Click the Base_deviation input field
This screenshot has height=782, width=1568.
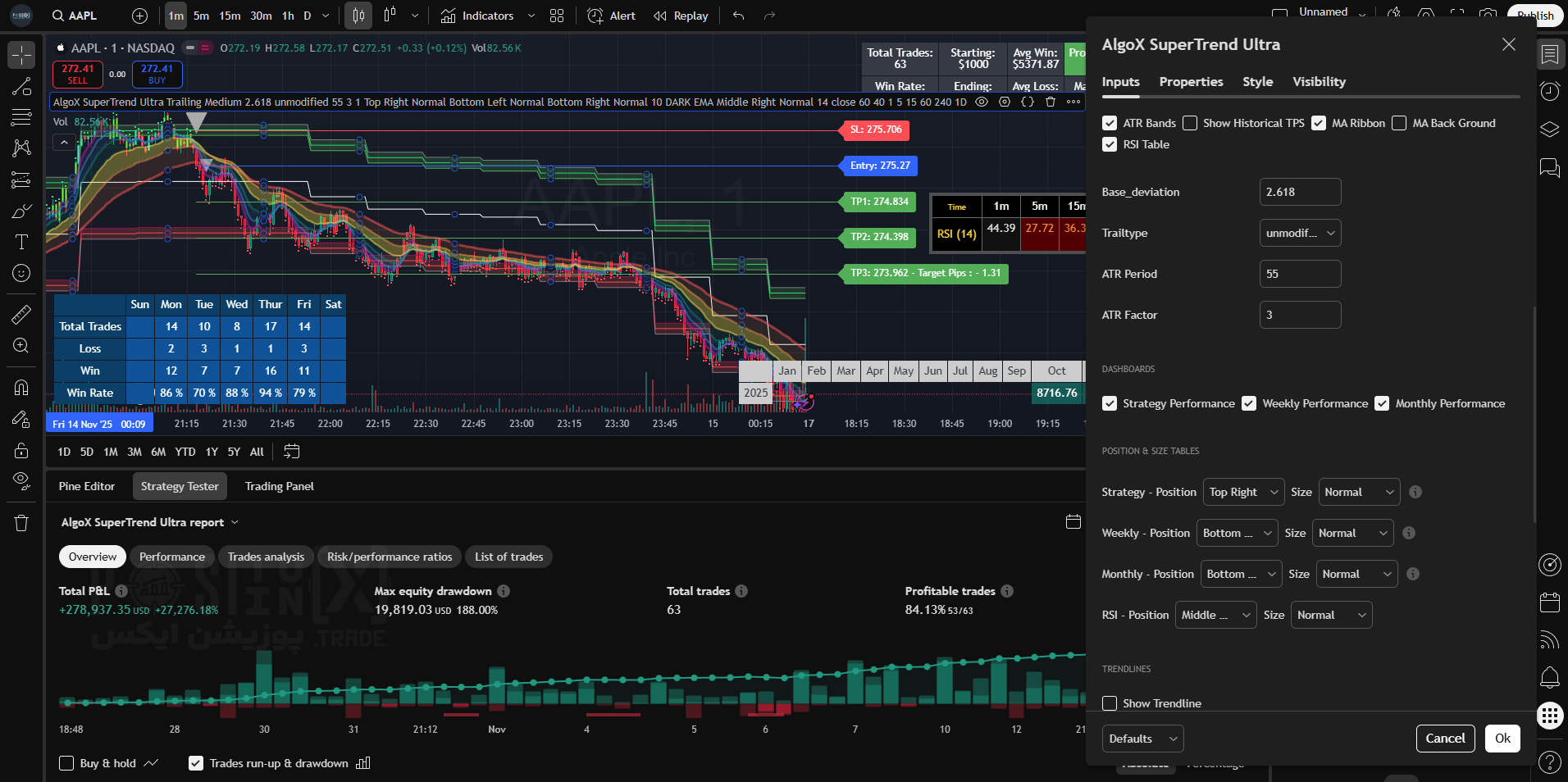tap(1300, 192)
